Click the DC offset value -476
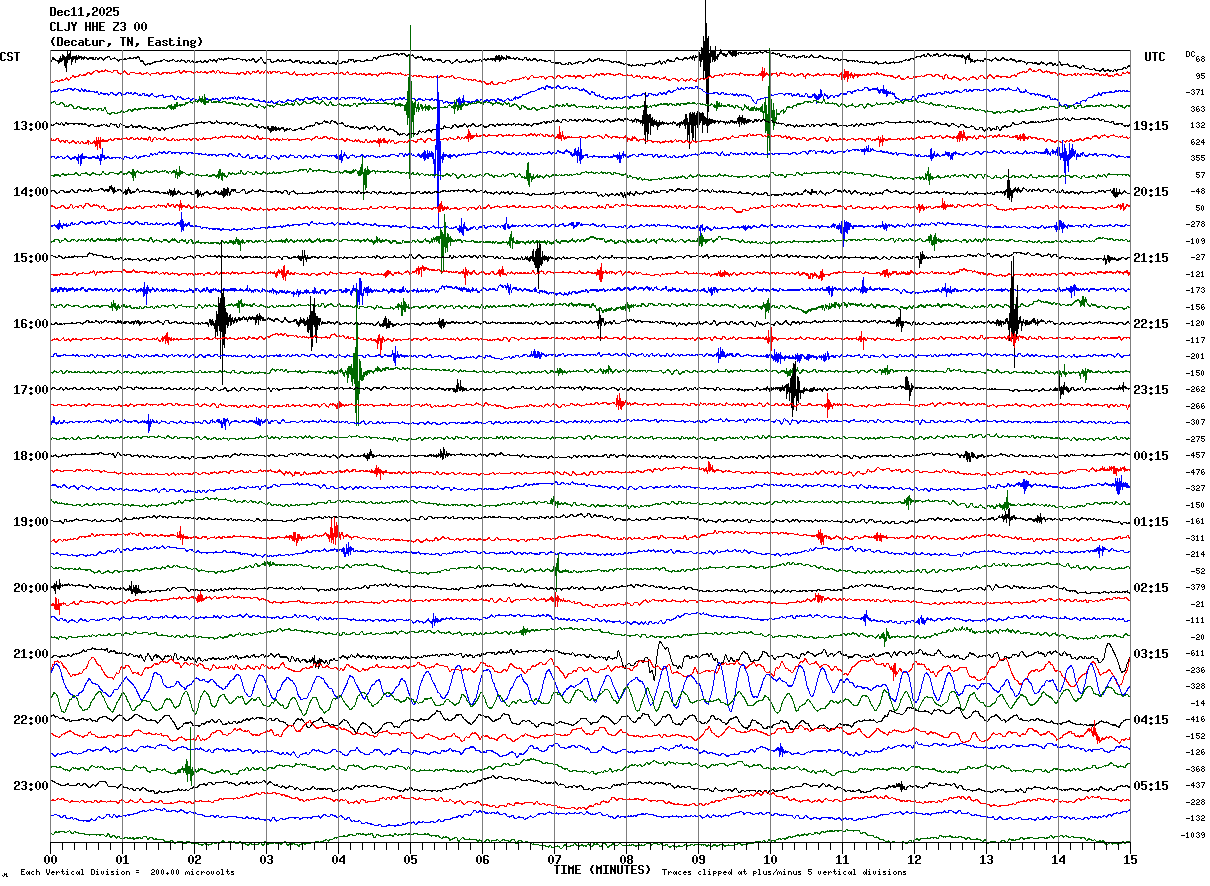This screenshot has width=1210, height=886. point(1196,472)
